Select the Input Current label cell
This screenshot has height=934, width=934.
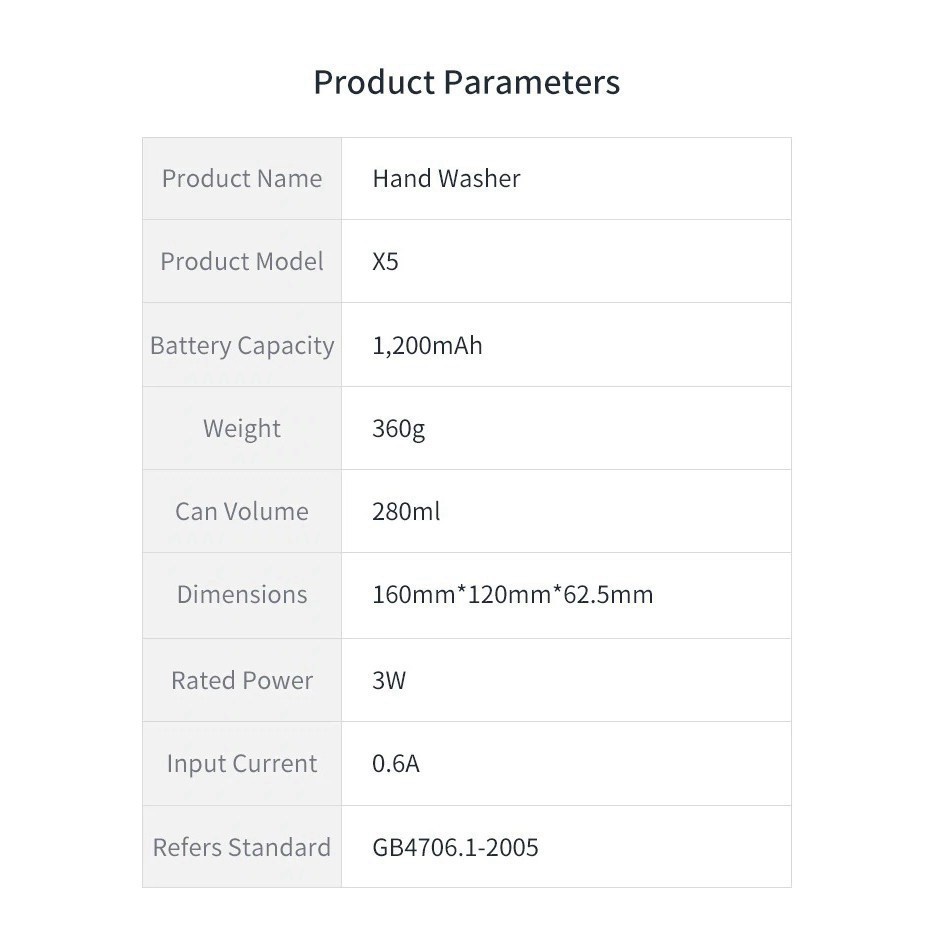coord(242,764)
